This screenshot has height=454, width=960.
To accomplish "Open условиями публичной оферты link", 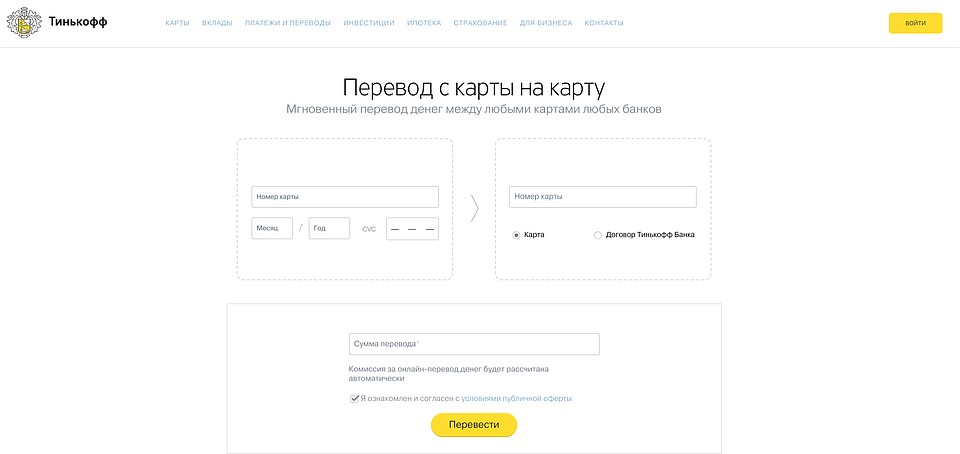I will (x=517, y=398).
